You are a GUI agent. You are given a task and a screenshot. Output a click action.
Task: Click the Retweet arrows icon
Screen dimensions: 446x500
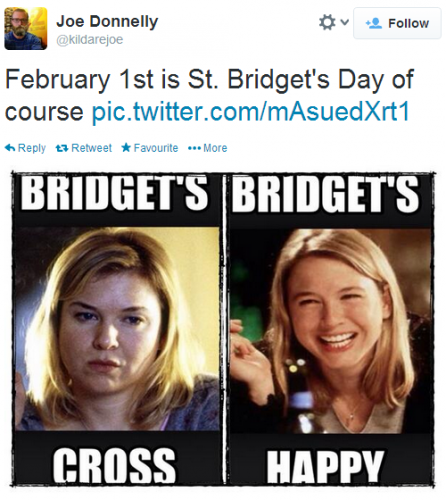tap(62, 148)
